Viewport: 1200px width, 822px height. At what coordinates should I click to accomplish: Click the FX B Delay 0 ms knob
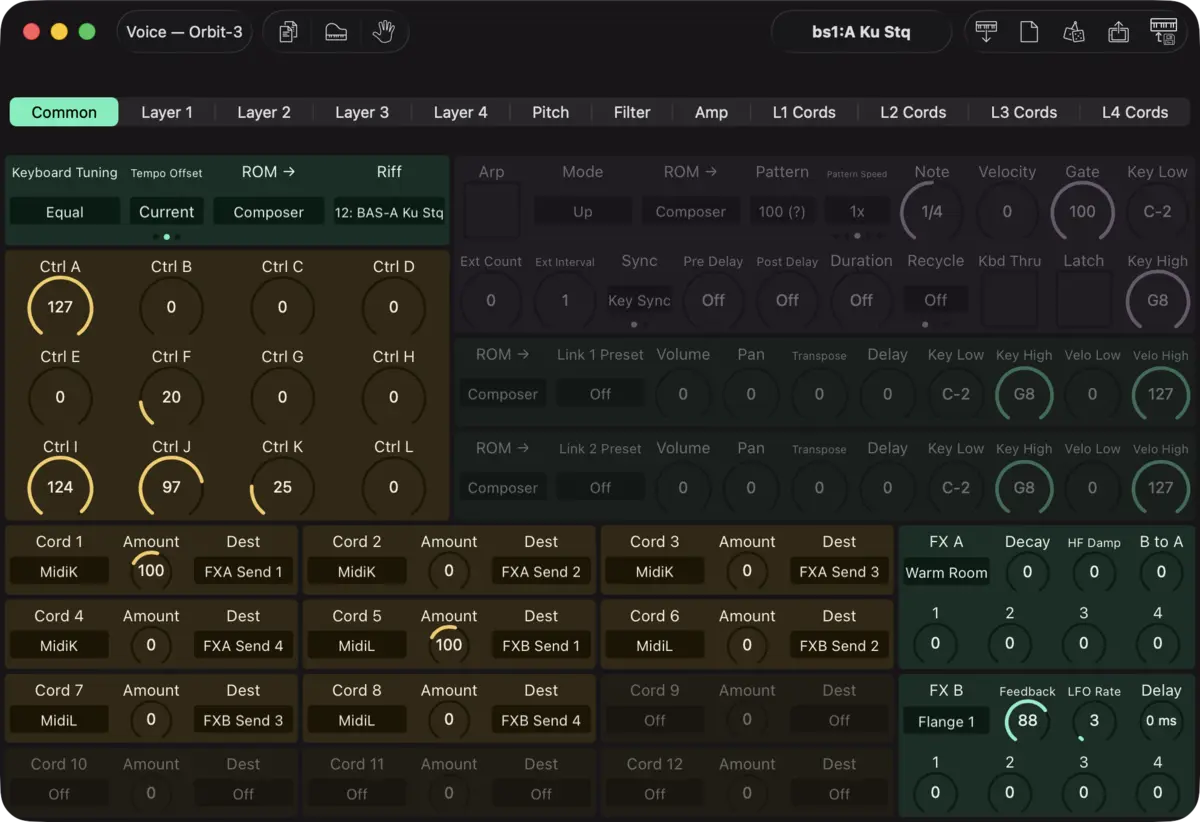click(x=1161, y=720)
